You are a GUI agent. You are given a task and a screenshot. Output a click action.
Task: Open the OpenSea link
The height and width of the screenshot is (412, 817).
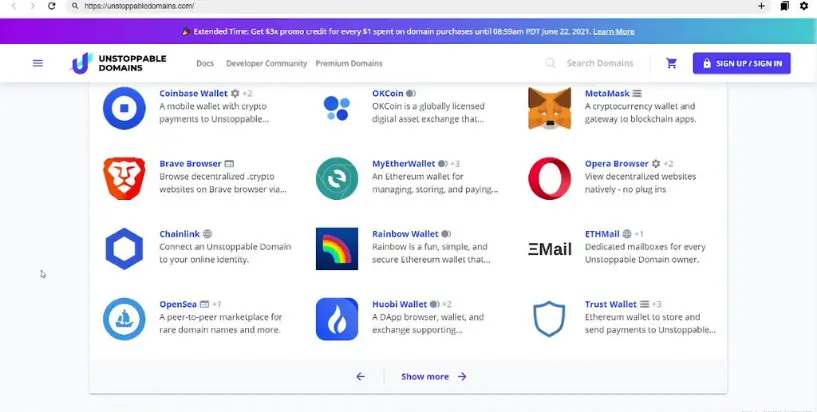[178, 304]
